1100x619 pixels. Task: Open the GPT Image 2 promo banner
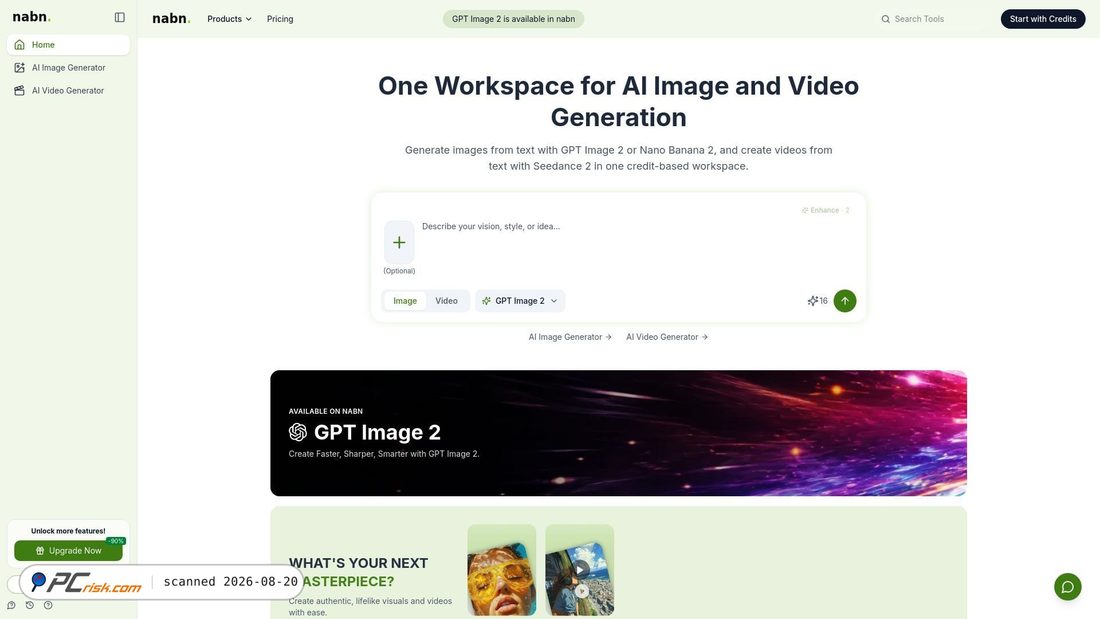(618, 433)
